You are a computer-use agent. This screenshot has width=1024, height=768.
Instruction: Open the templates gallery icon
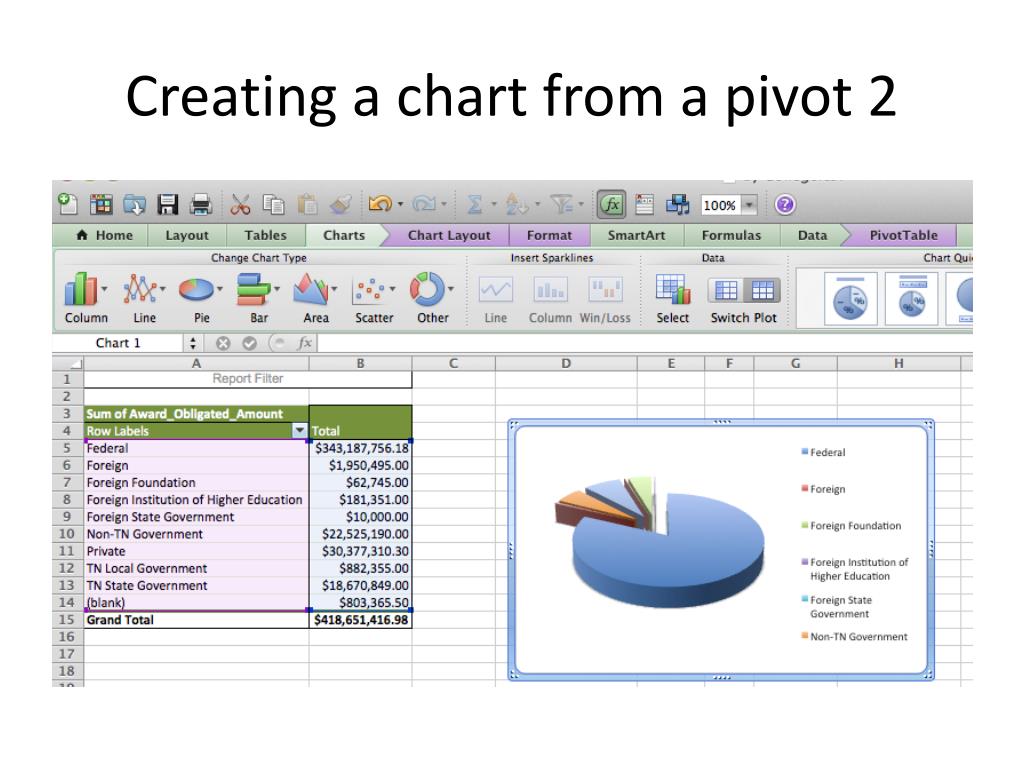pyautogui.click(x=101, y=205)
